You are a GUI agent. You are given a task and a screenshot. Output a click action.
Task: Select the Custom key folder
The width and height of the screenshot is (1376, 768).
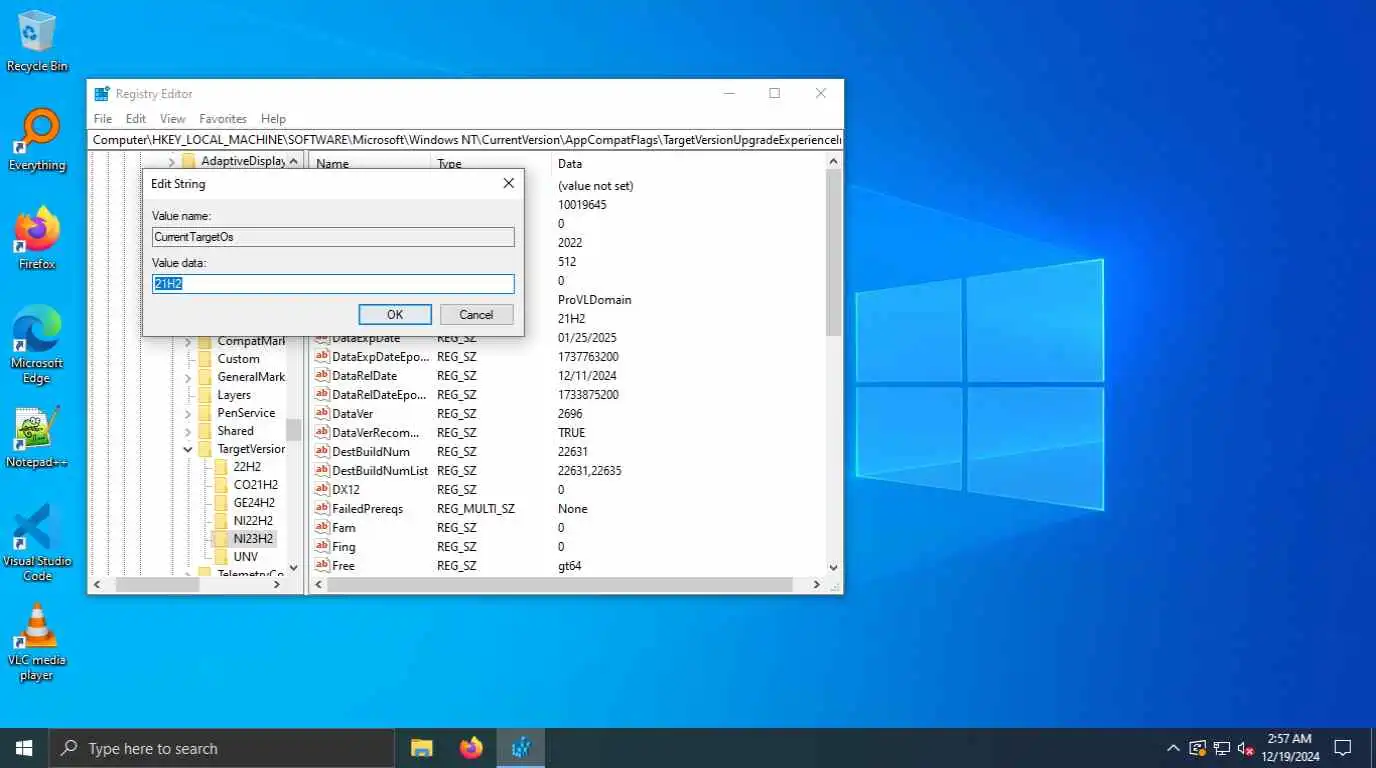(x=238, y=359)
